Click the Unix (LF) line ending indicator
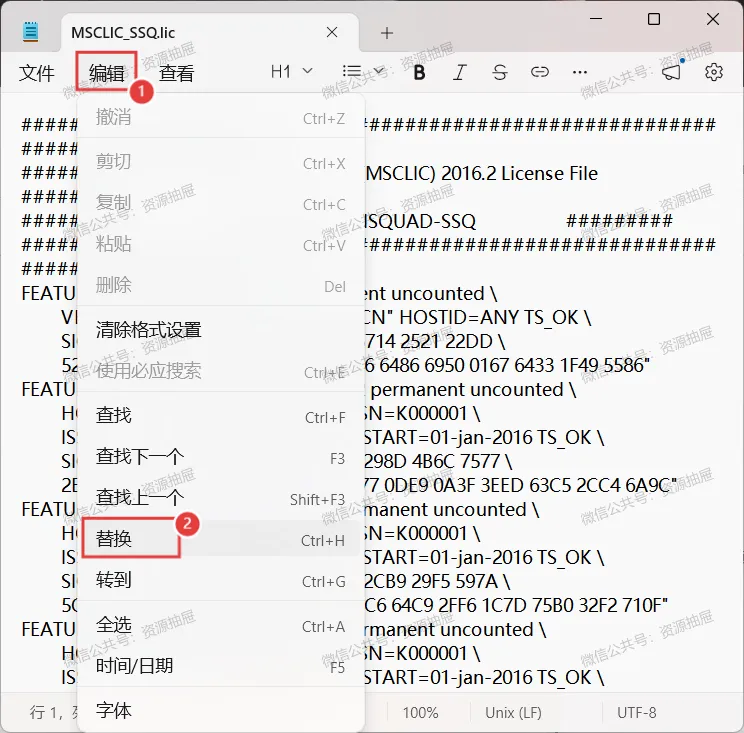This screenshot has width=744, height=733. (513, 713)
